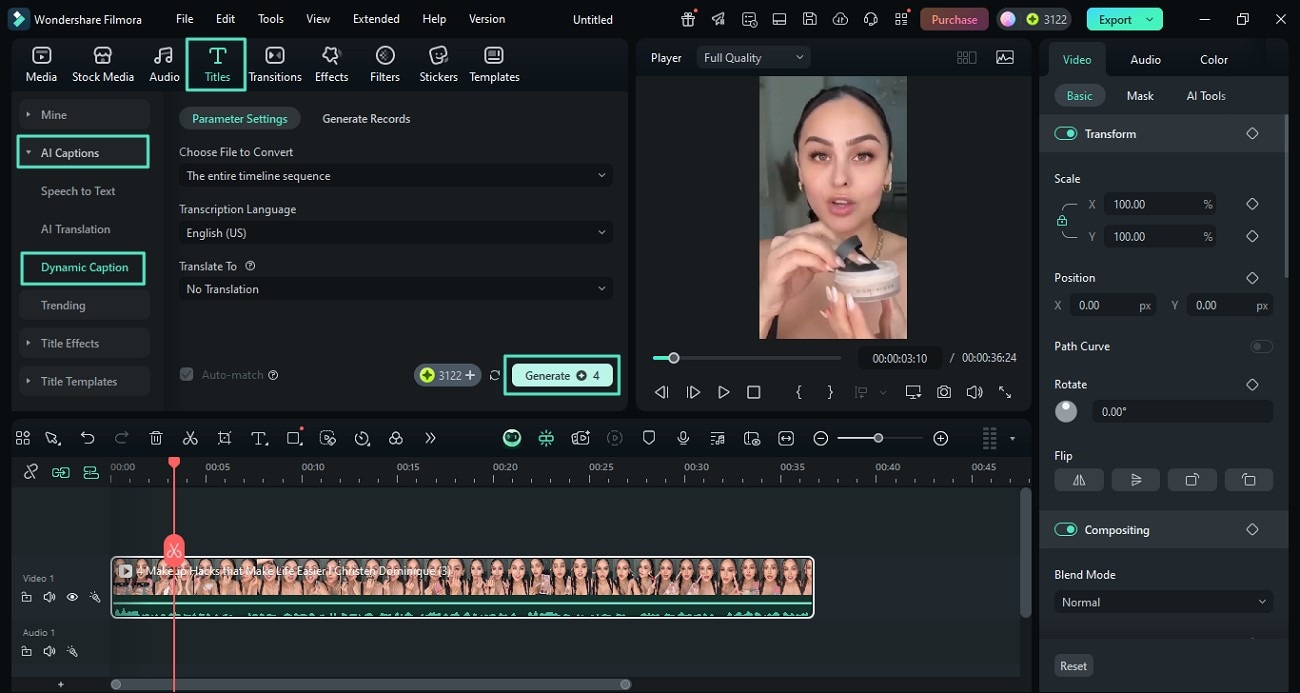
Task: Switch to the Mask sub-tab
Action: 1140,96
